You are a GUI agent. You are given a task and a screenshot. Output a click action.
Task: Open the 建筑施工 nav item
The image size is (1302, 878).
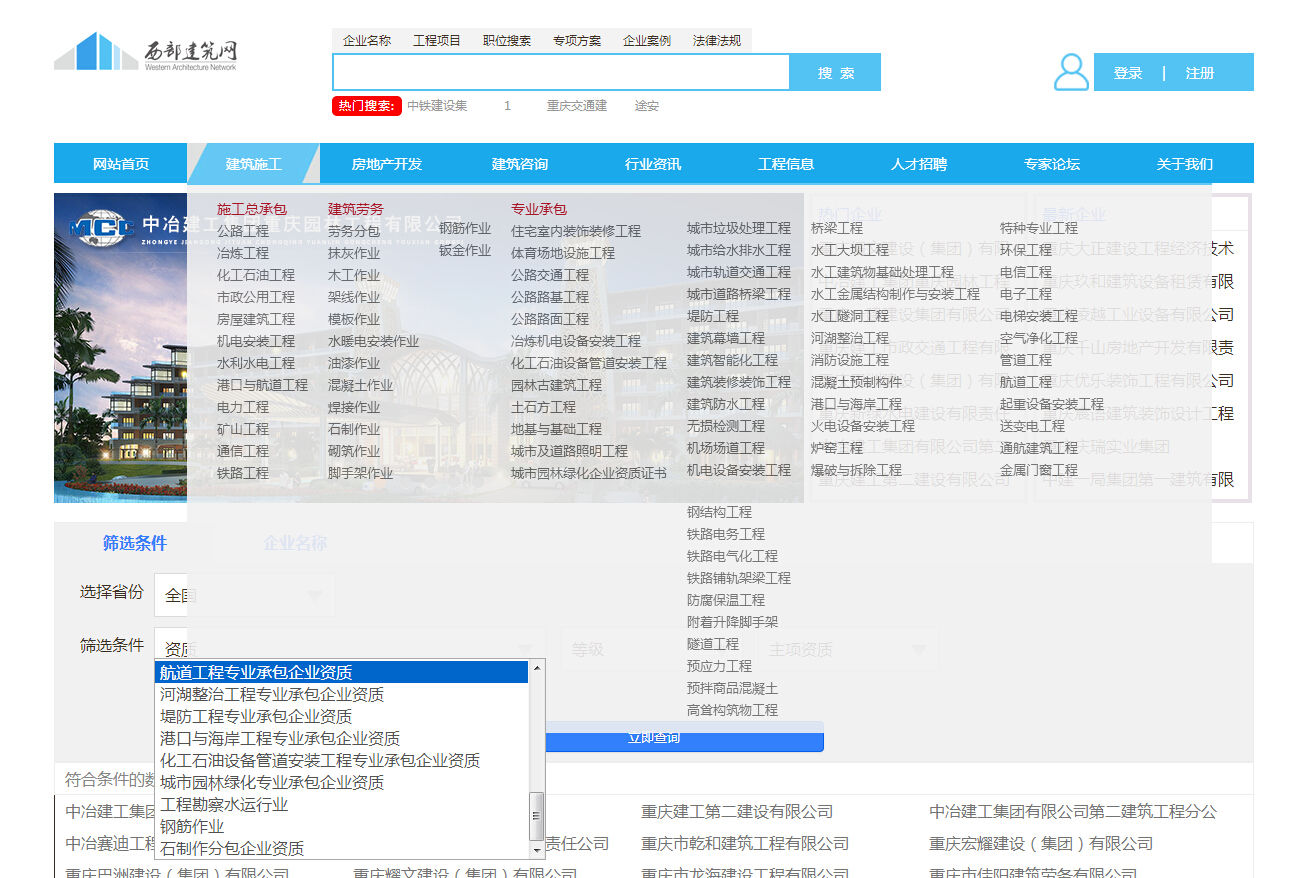point(254,164)
